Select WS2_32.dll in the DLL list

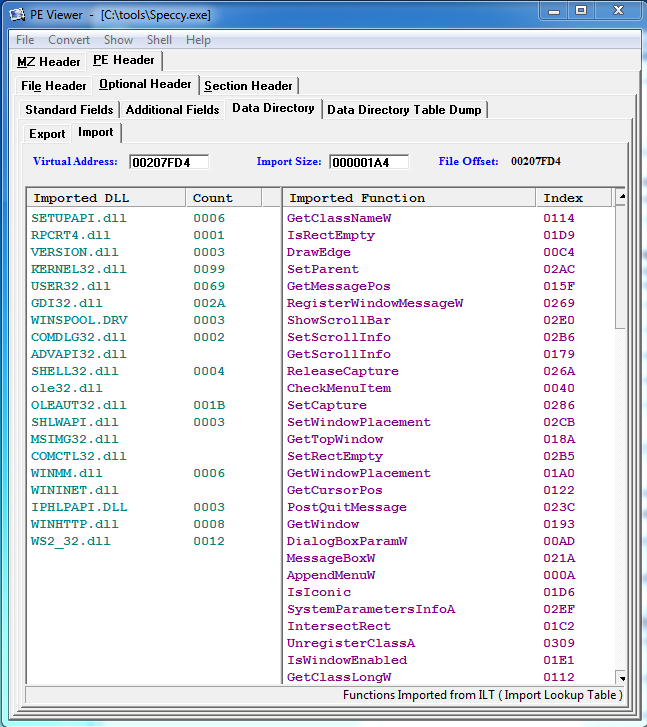[x=70, y=541]
